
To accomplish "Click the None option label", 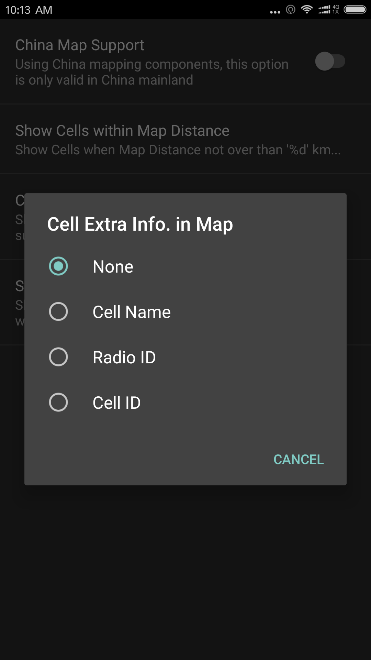I will (113, 267).
